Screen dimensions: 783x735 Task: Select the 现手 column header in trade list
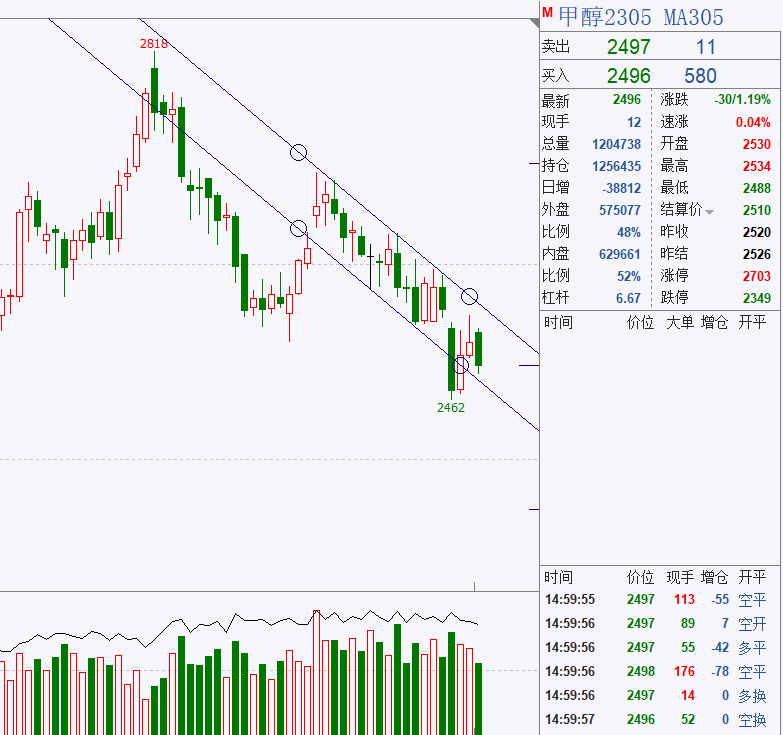coord(681,577)
